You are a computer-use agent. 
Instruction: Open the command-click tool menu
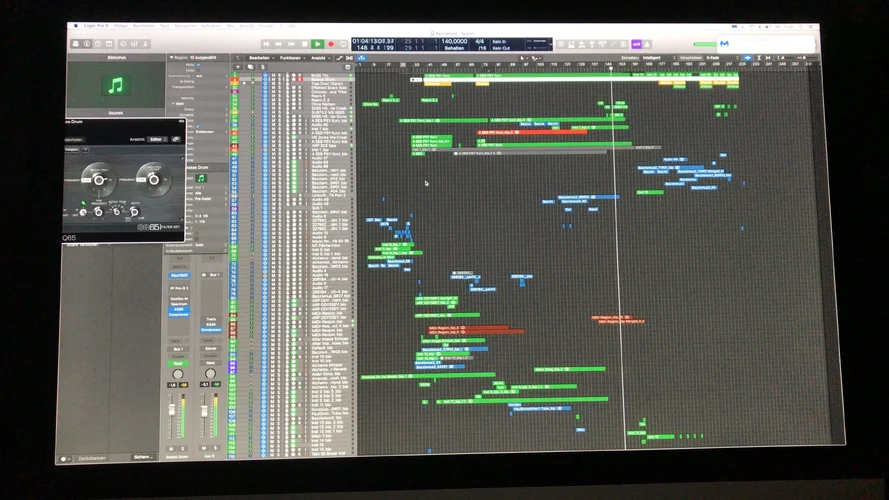(535, 58)
